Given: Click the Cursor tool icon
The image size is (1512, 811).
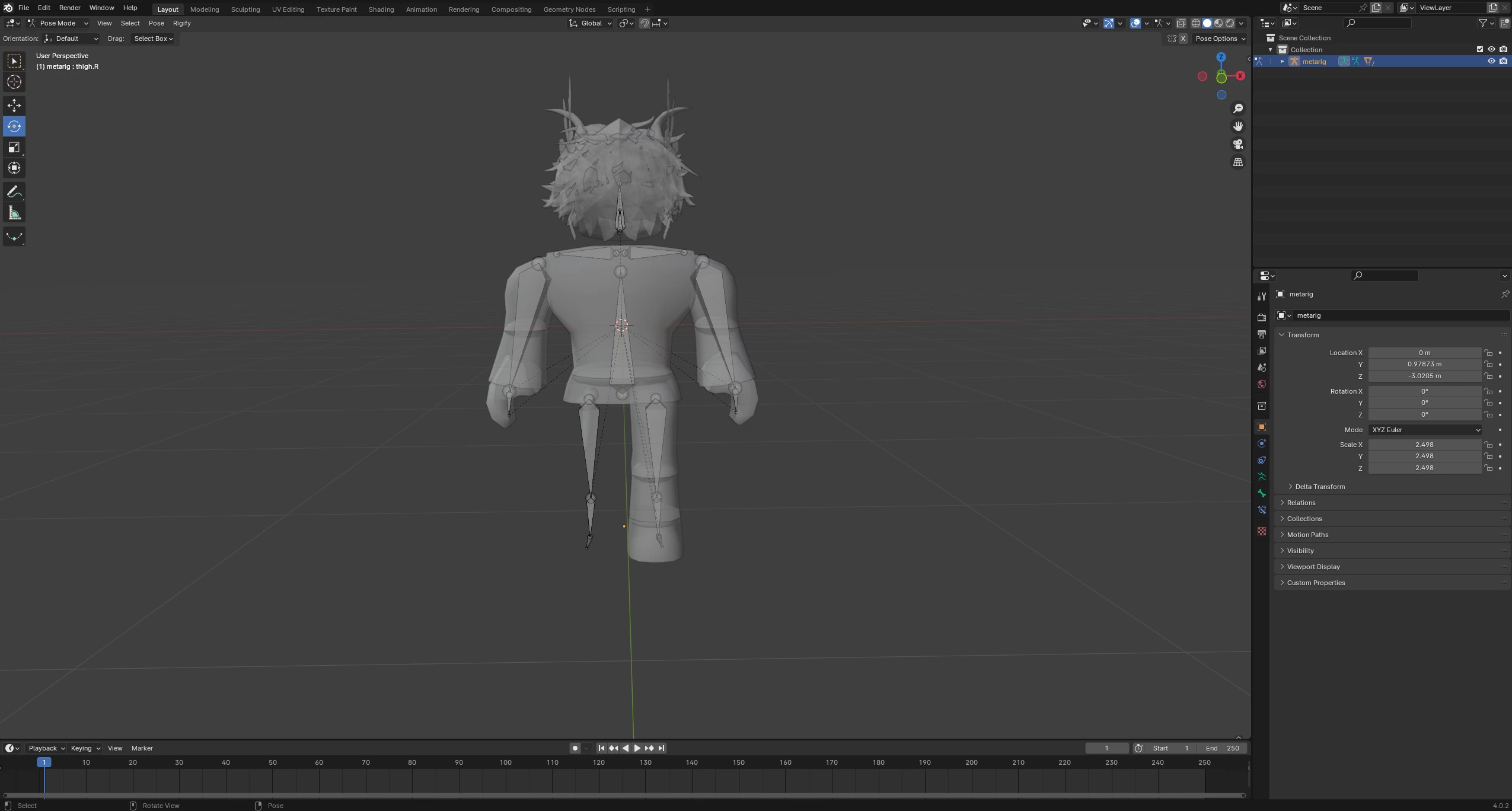Looking at the screenshot, I should pyautogui.click(x=14, y=82).
